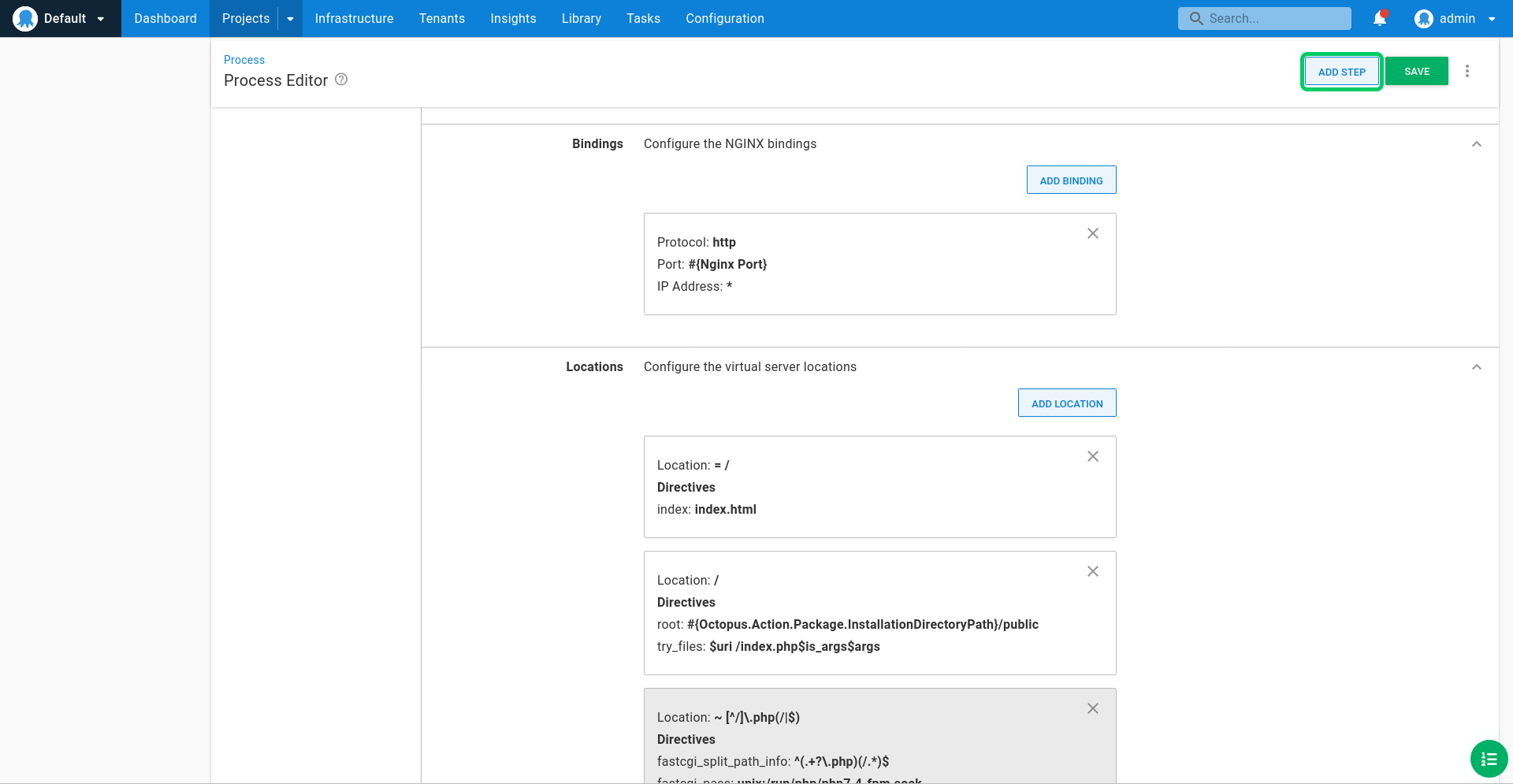
Task: Save the process with SAVE
Action: click(x=1417, y=71)
